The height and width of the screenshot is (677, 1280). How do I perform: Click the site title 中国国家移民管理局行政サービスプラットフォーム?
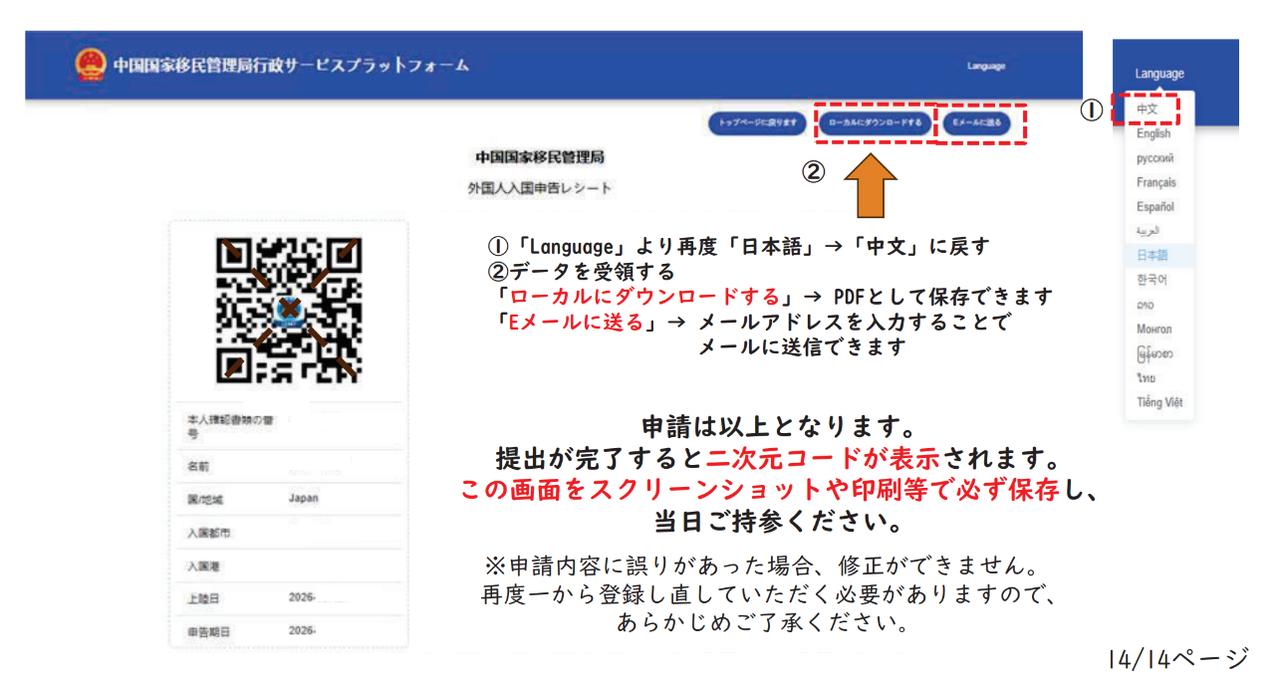291,67
